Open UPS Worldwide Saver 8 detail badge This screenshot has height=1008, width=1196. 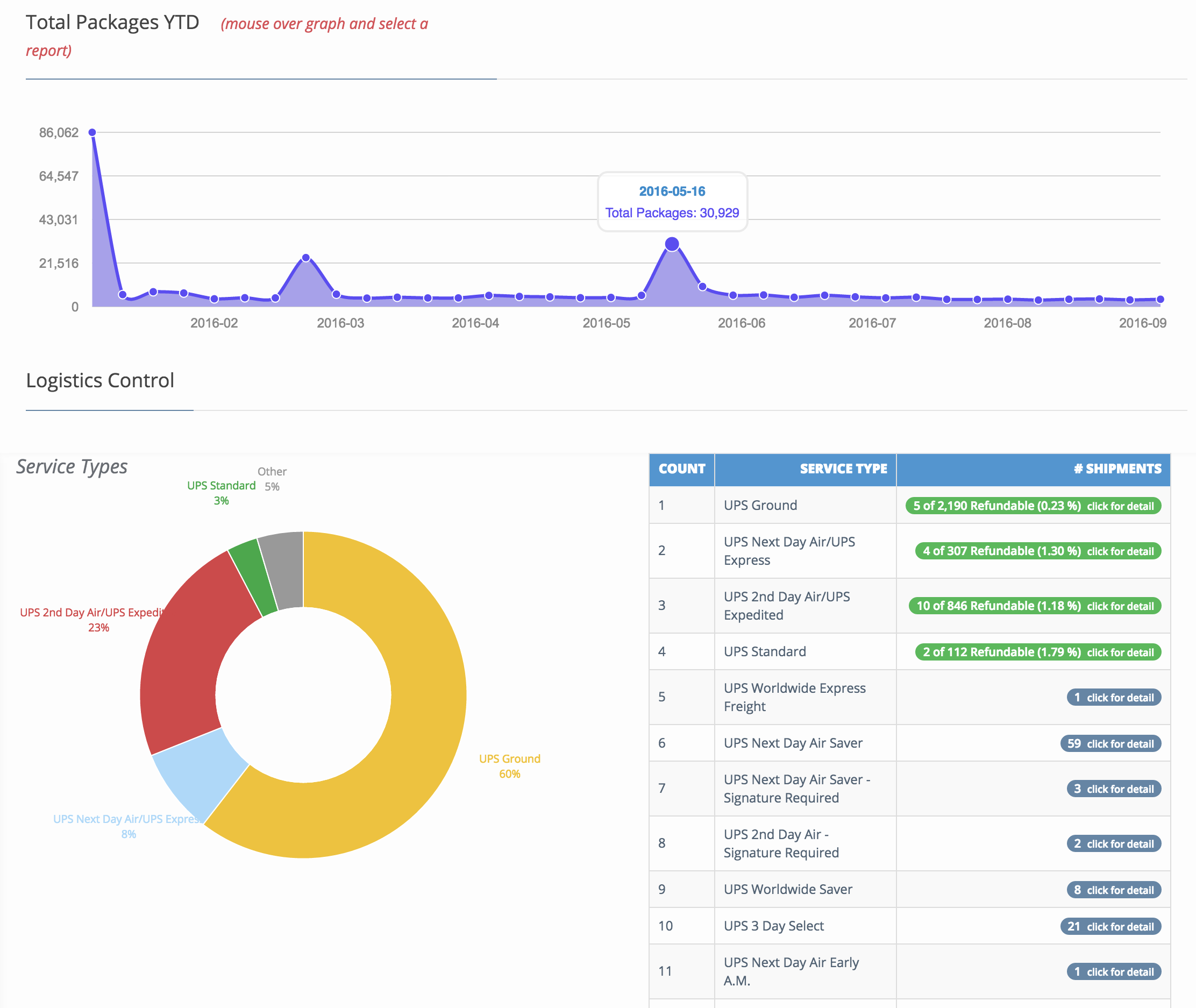pos(1113,890)
